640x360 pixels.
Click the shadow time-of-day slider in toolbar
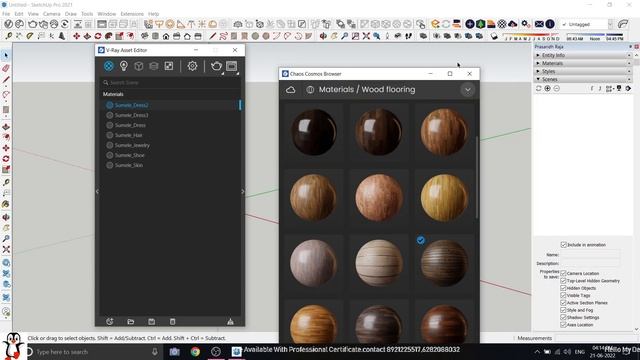click(595, 35)
